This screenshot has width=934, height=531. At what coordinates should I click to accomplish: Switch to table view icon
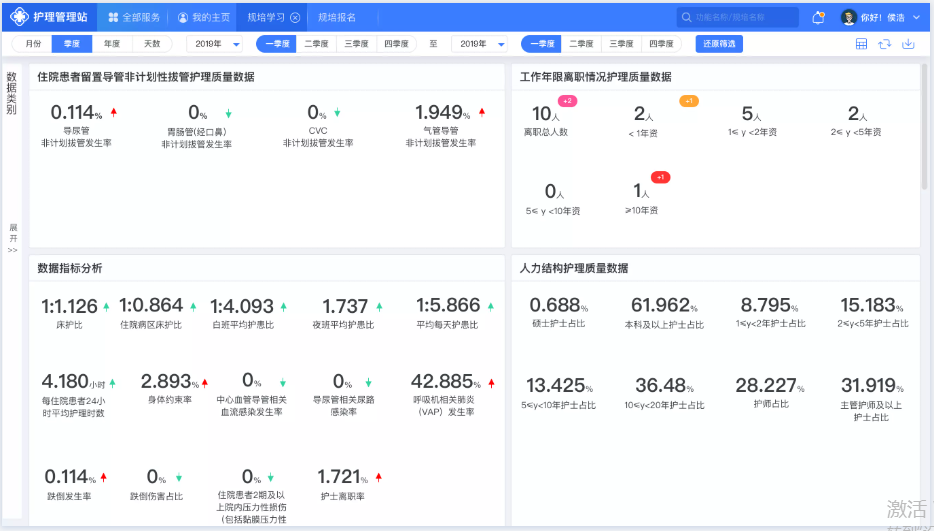[x=861, y=44]
